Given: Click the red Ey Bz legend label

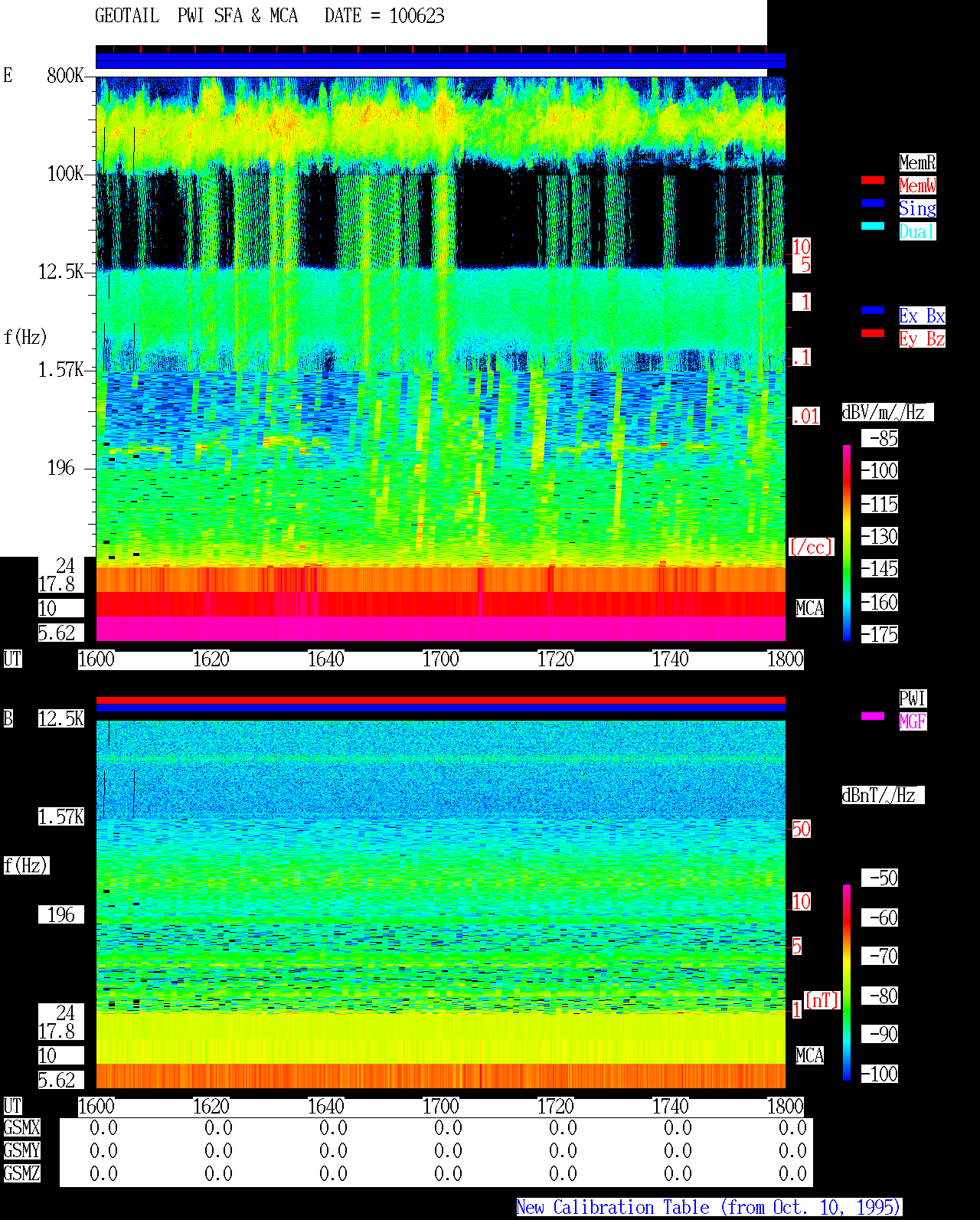Looking at the screenshot, I should click(x=922, y=339).
